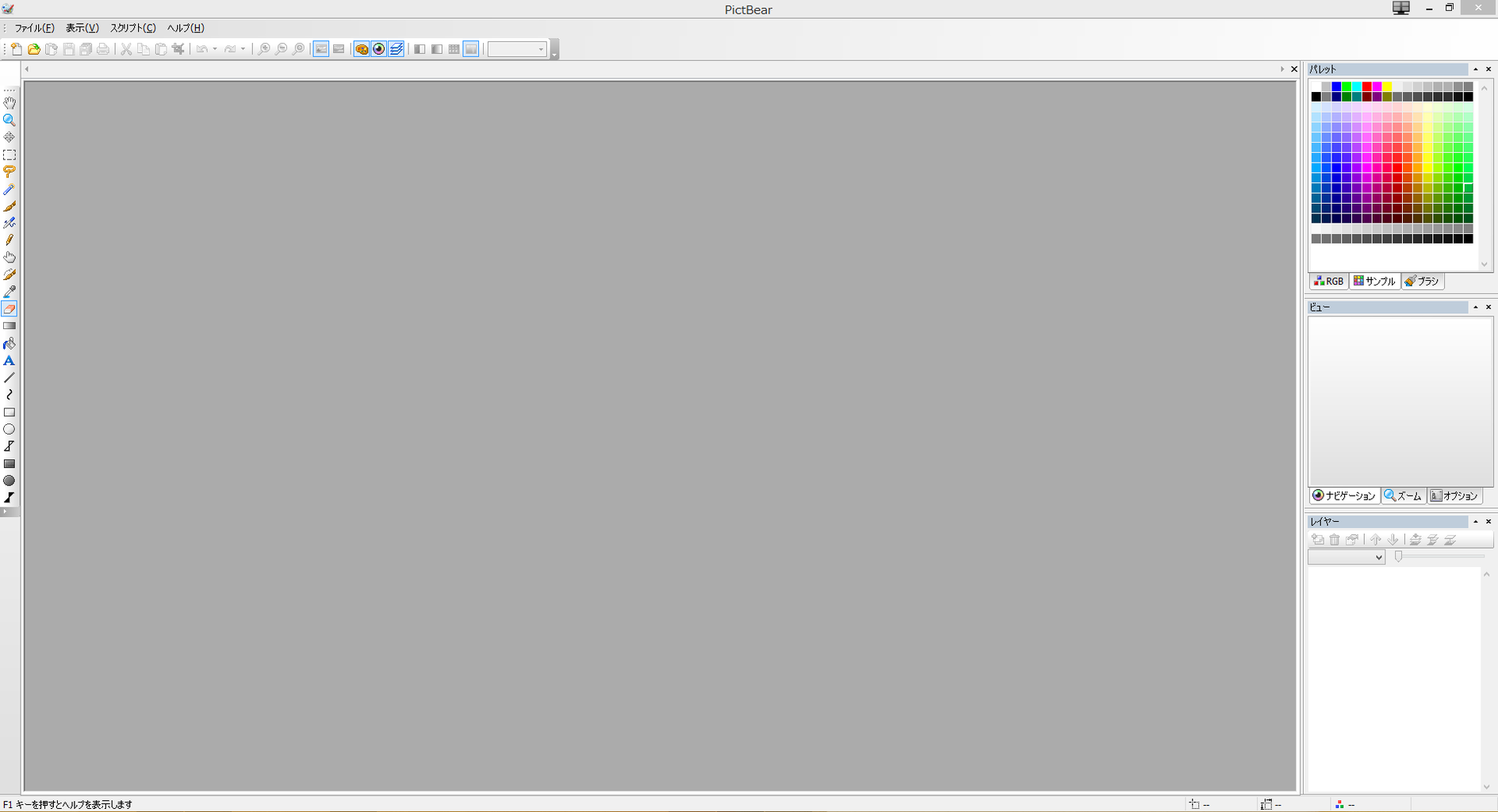
Task: Switch to the オプション tab
Action: point(1454,496)
